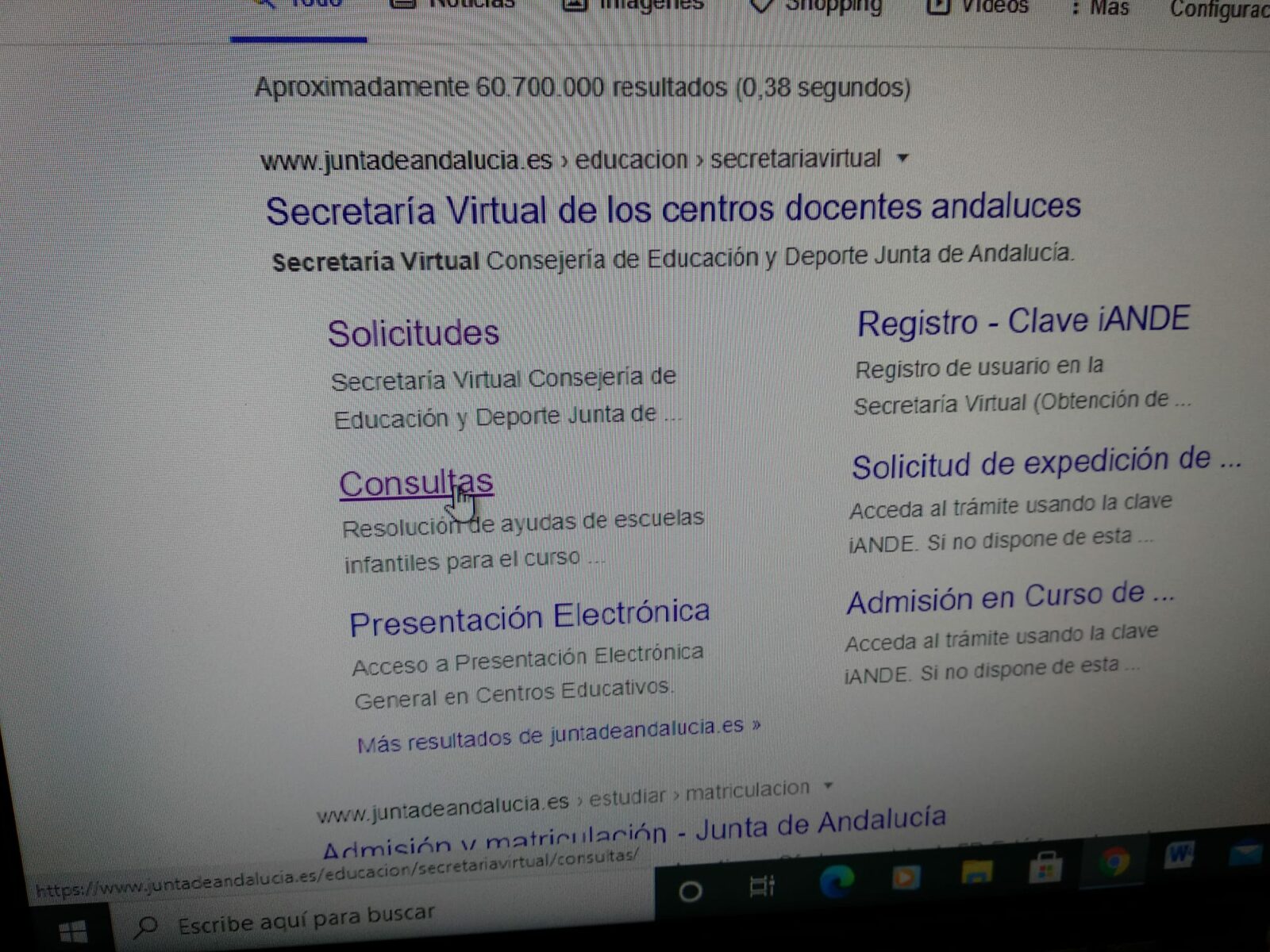This screenshot has height=952, width=1270.
Task: Click the Google Chrome taskbar icon
Action: tap(1114, 862)
